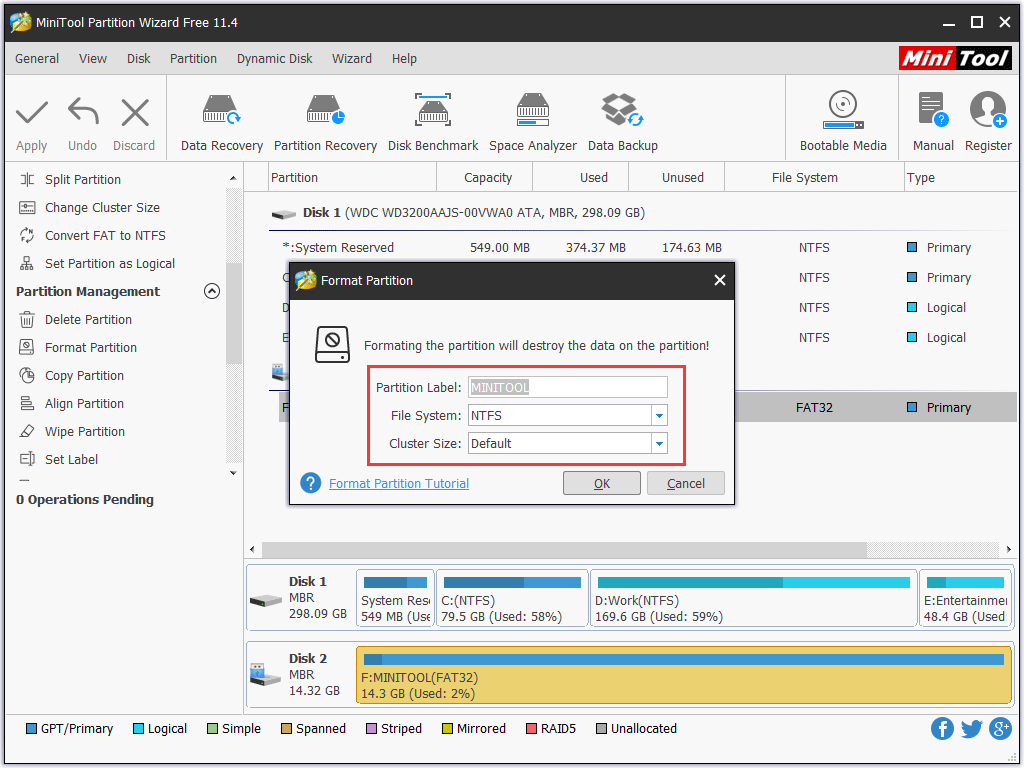Collapse the Partition Management section

[x=211, y=292]
